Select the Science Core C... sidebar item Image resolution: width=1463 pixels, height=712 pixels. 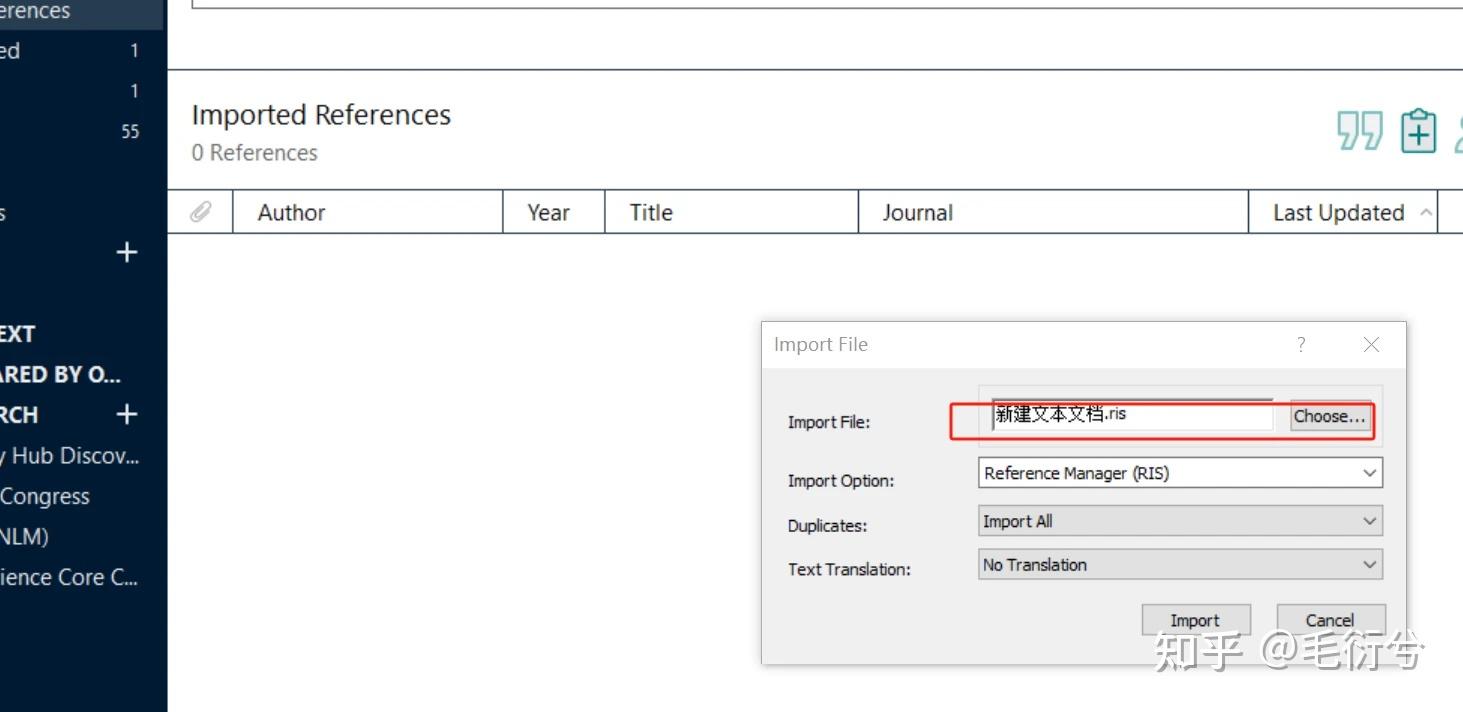click(70, 577)
